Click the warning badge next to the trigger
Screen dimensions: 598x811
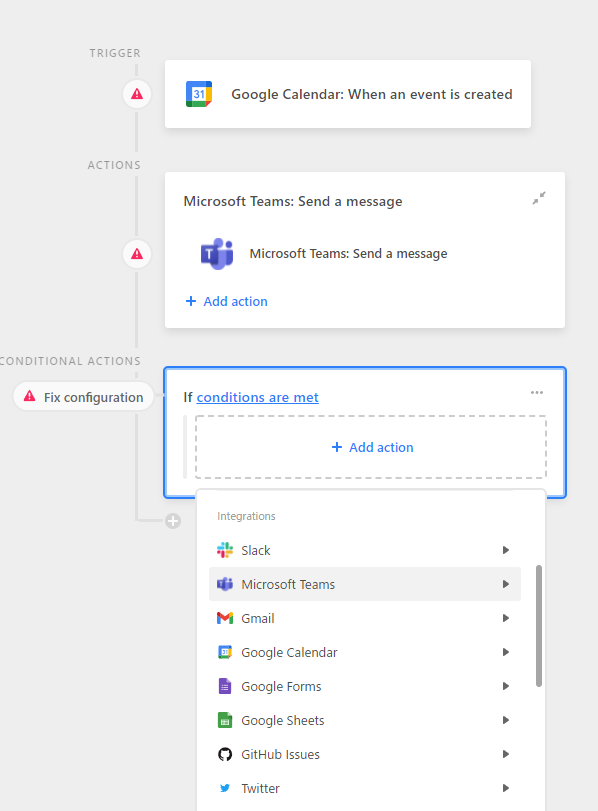coord(136,94)
